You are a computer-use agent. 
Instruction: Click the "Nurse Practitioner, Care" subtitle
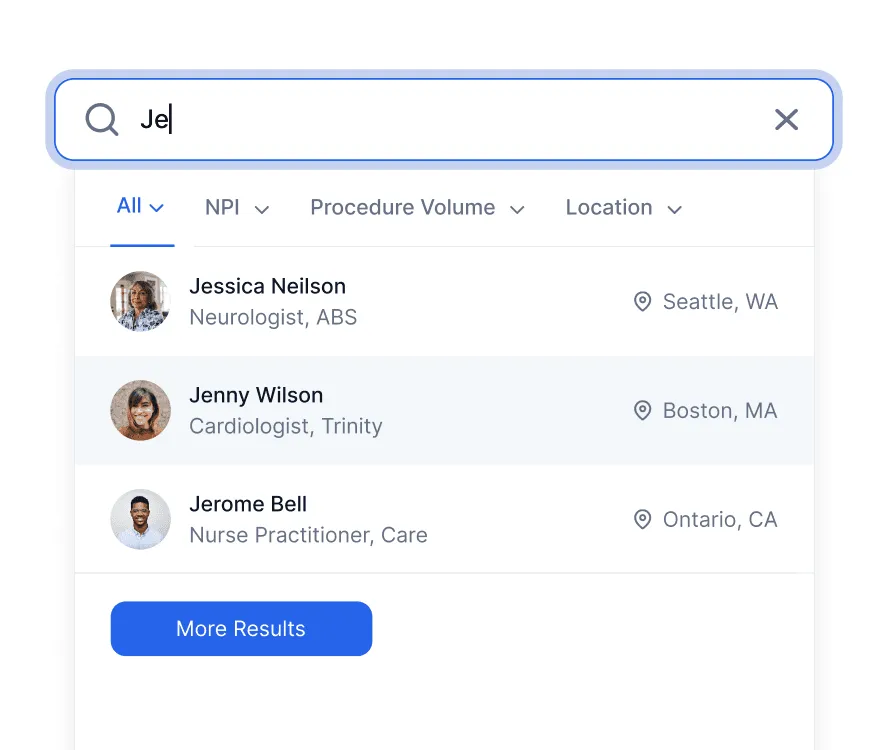click(309, 535)
